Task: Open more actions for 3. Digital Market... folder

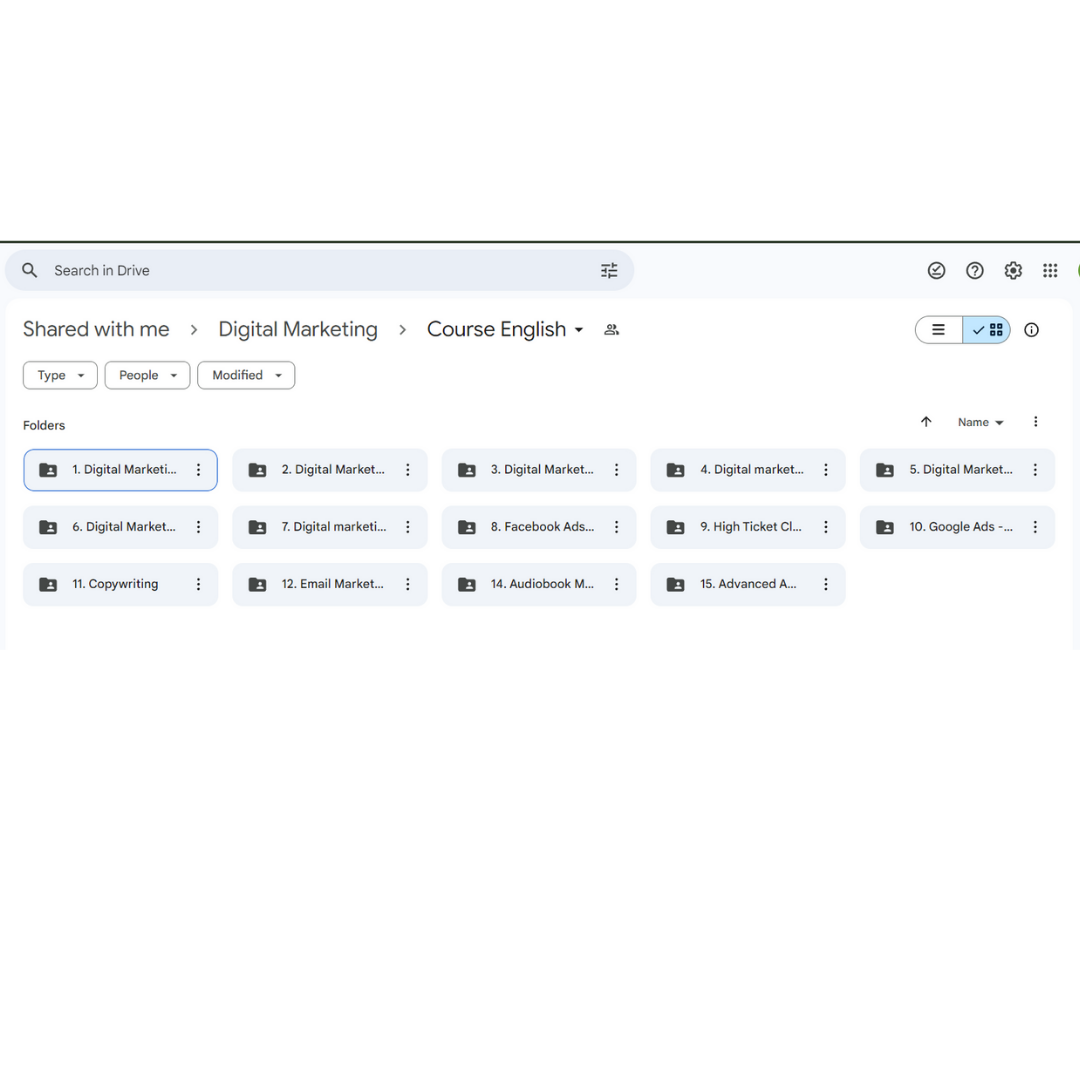Action: [616, 470]
